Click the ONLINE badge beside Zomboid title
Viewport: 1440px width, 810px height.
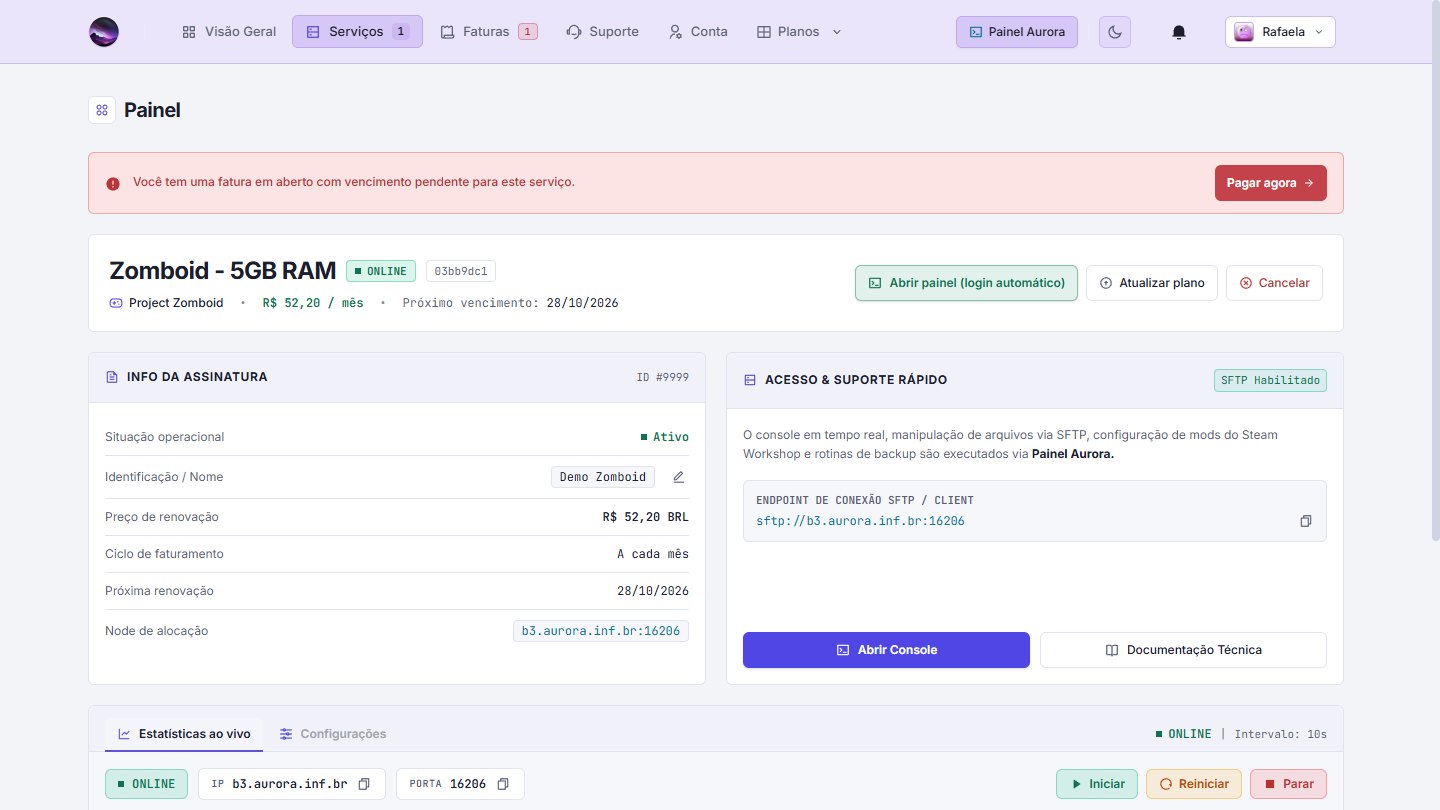tap(381, 271)
